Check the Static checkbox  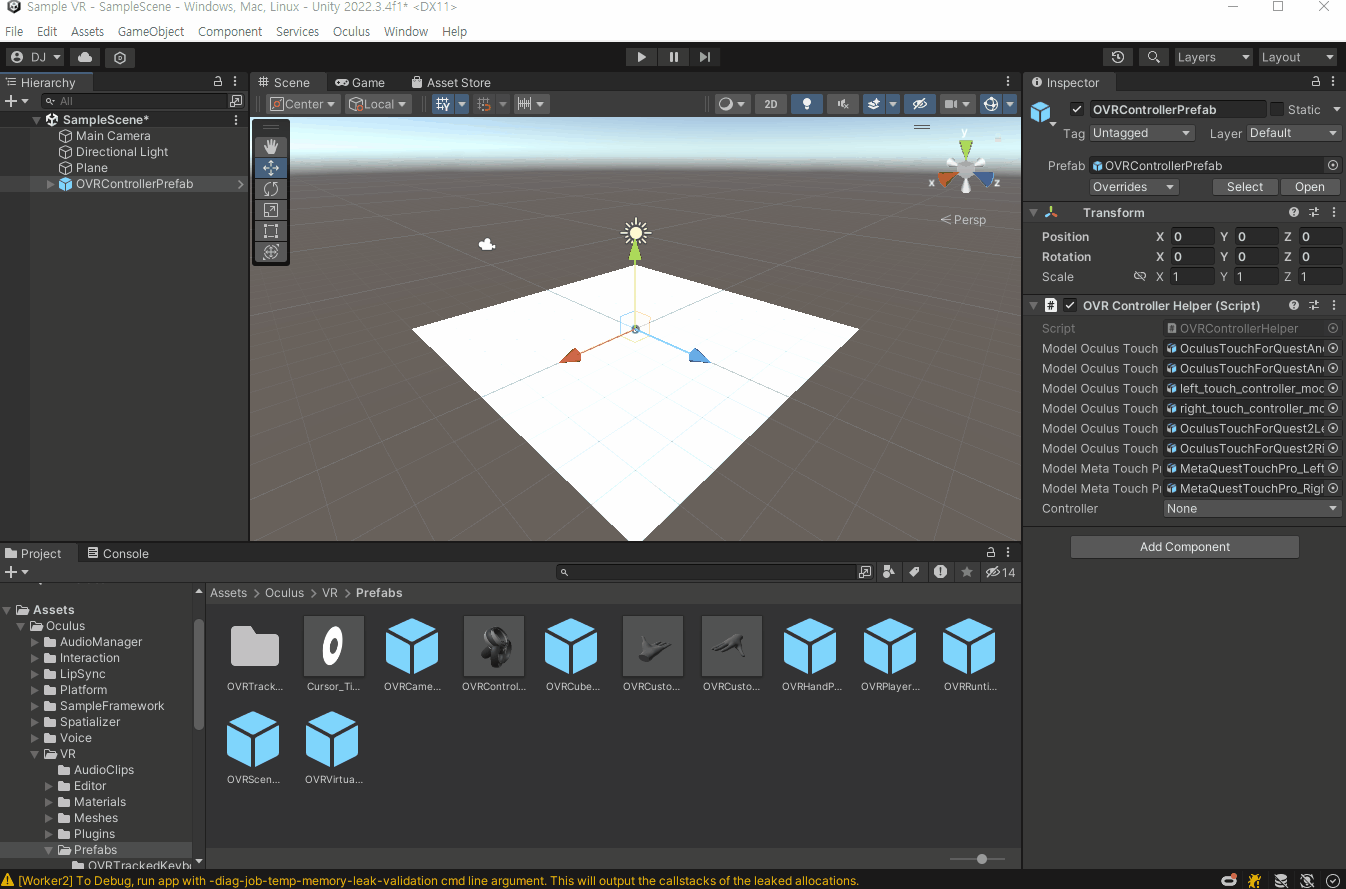coord(1277,109)
